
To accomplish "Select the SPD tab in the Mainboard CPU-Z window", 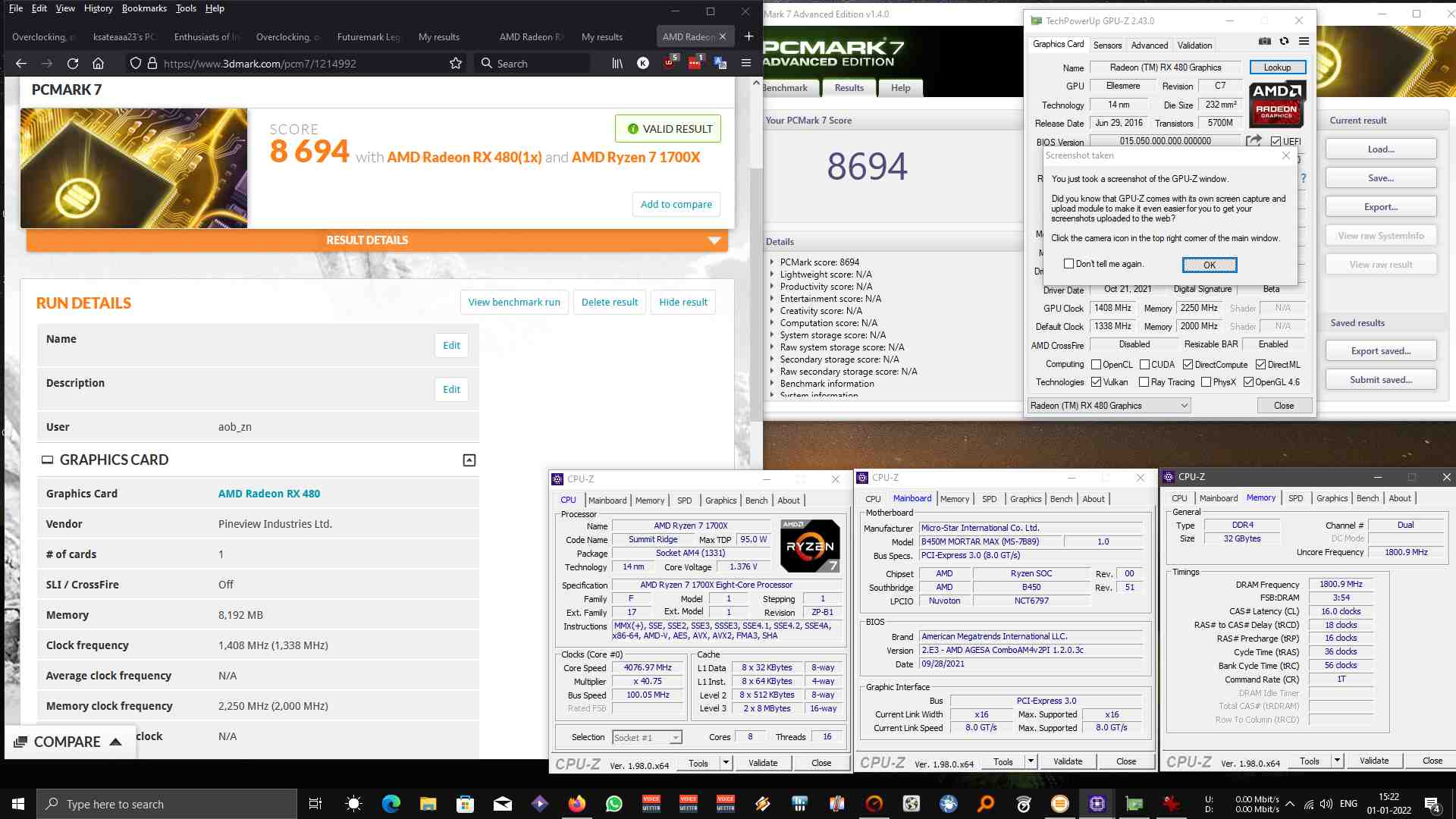I will coord(989,499).
